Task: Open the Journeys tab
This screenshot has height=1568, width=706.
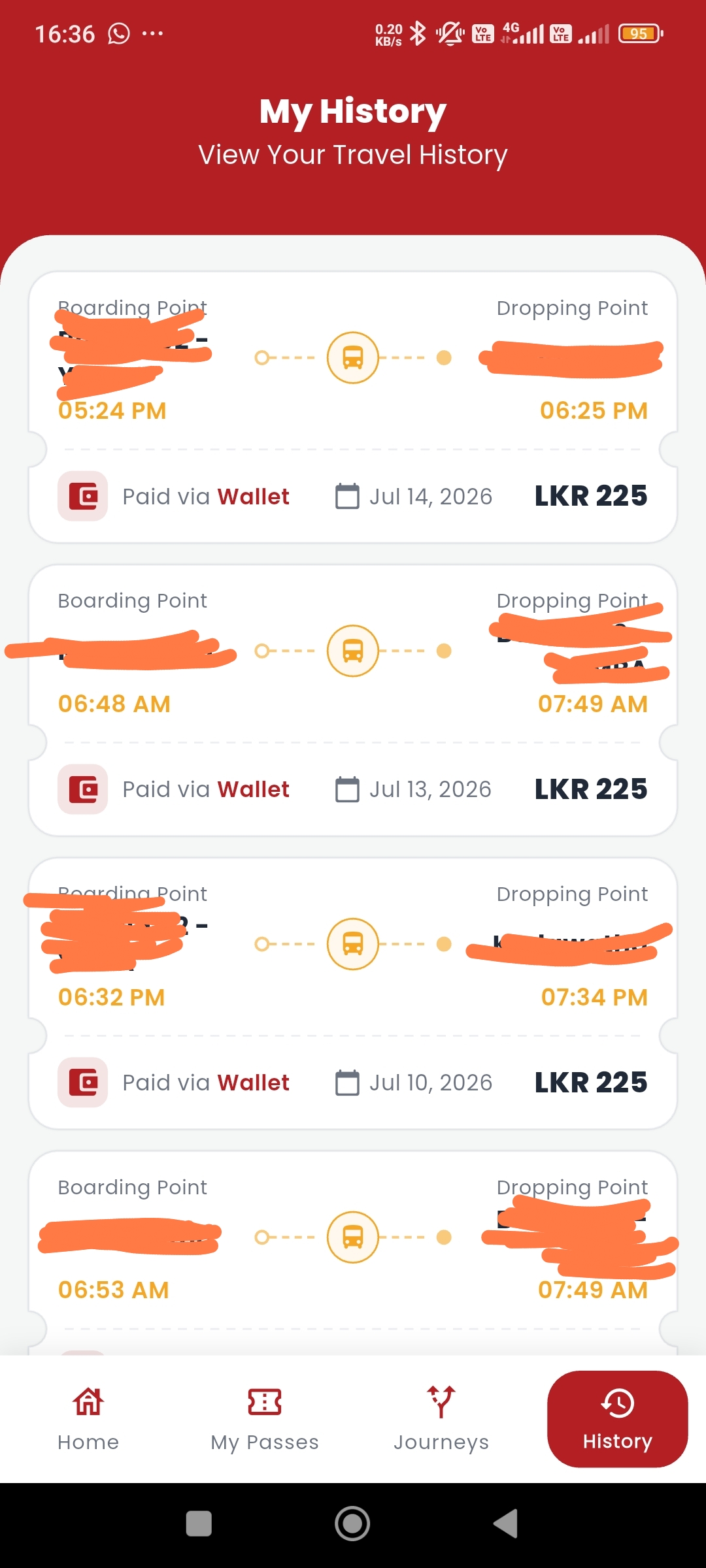Action: [441, 1419]
